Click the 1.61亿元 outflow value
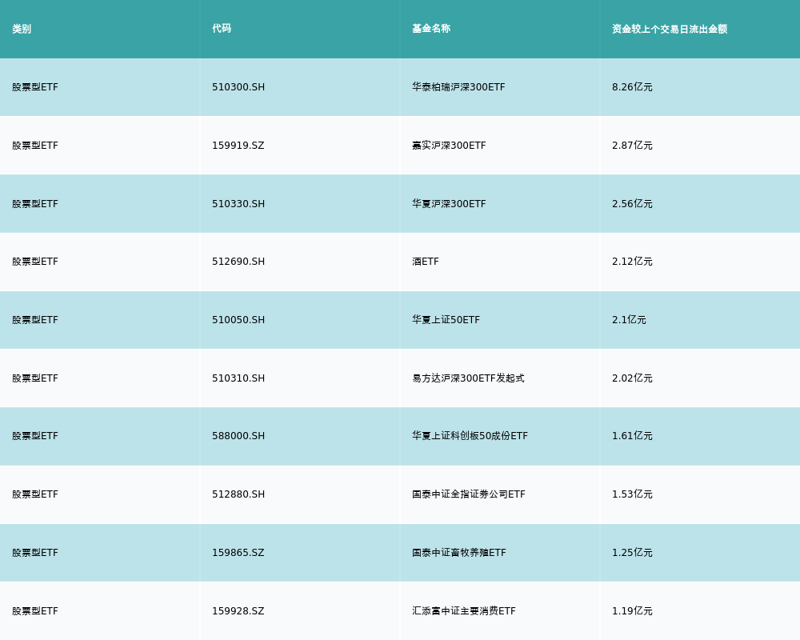 [632, 436]
